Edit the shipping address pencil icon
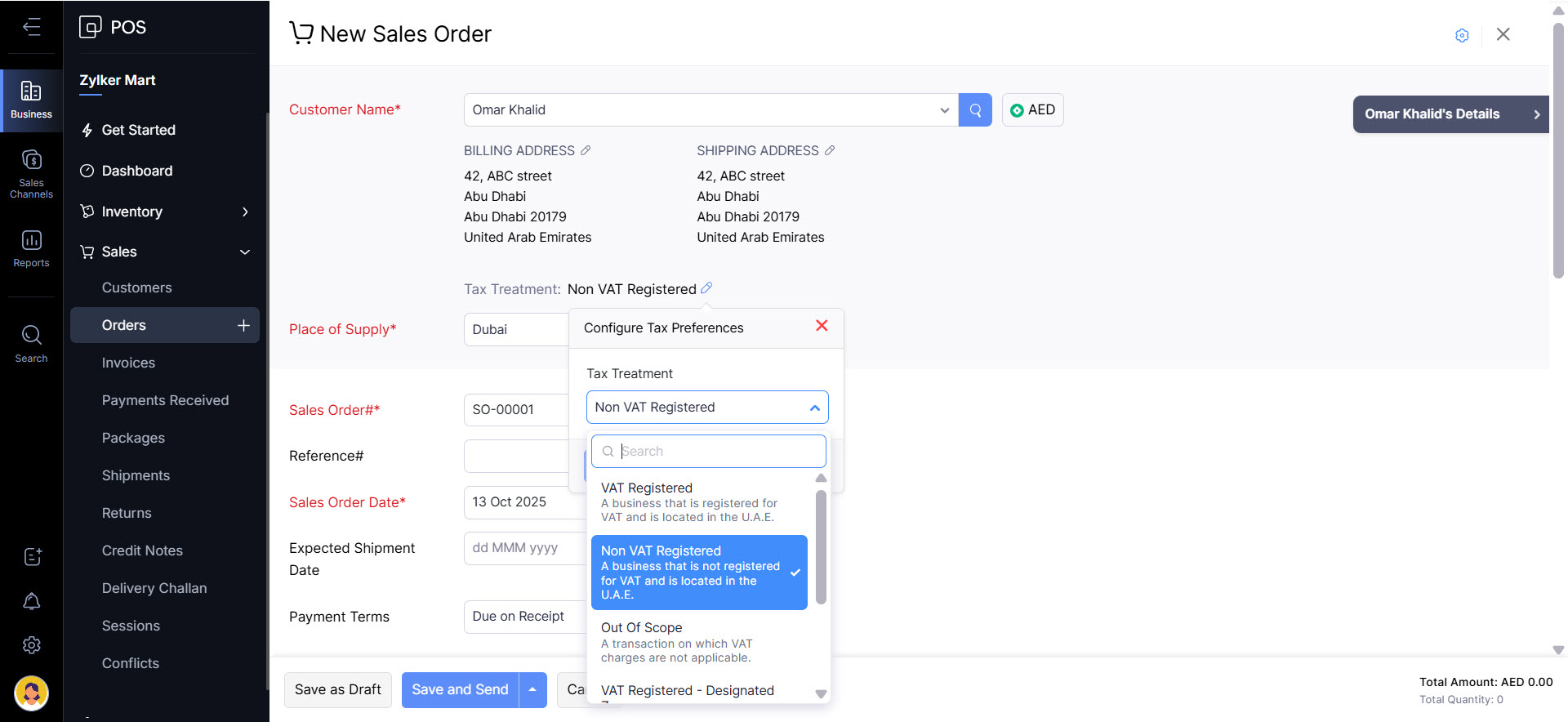The height and width of the screenshot is (722, 1568). (830, 150)
